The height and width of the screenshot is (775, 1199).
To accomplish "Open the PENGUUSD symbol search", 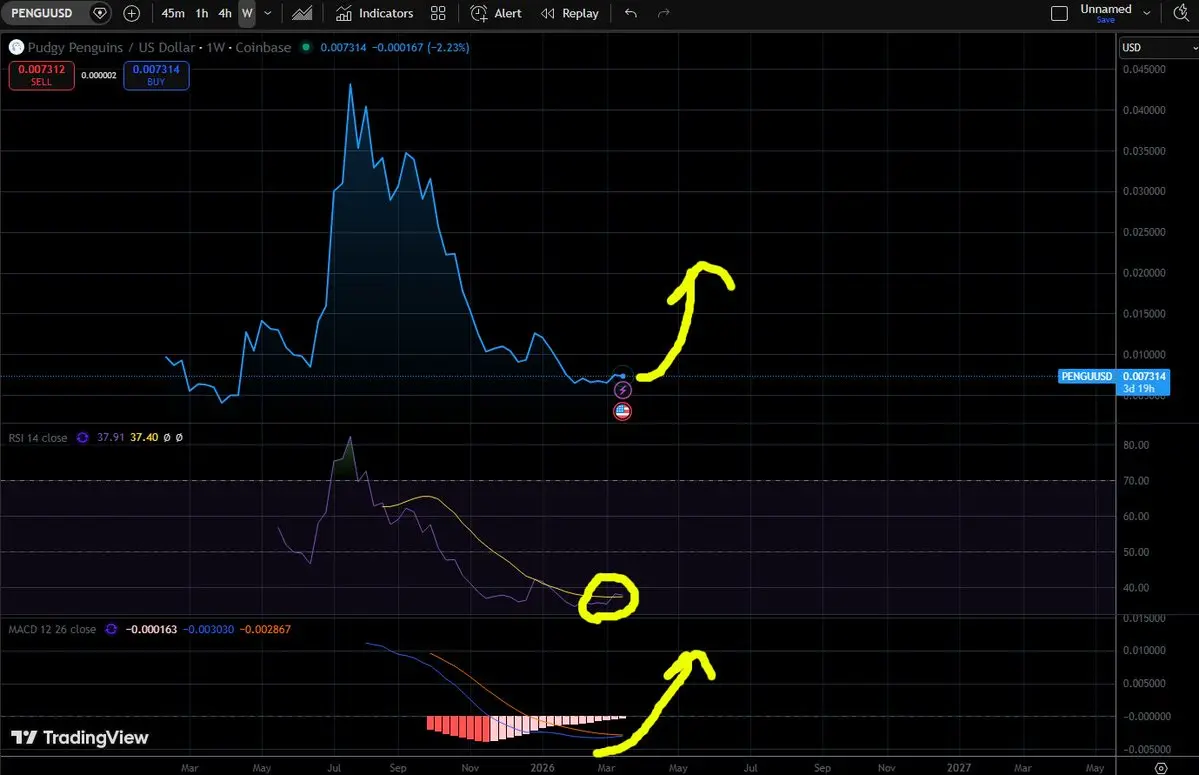I will [x=42, y=13].
